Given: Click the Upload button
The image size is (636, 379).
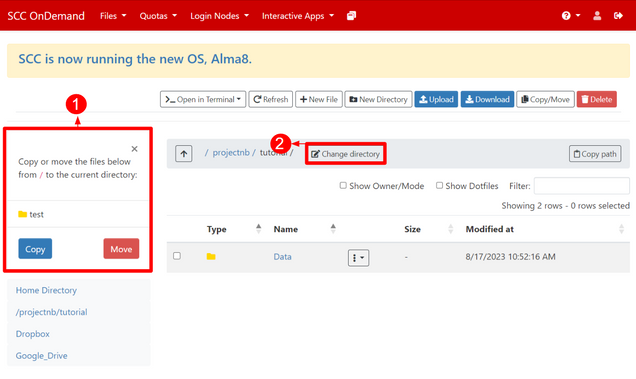Looking at the screenshot, I should click(x=436, y=99).
